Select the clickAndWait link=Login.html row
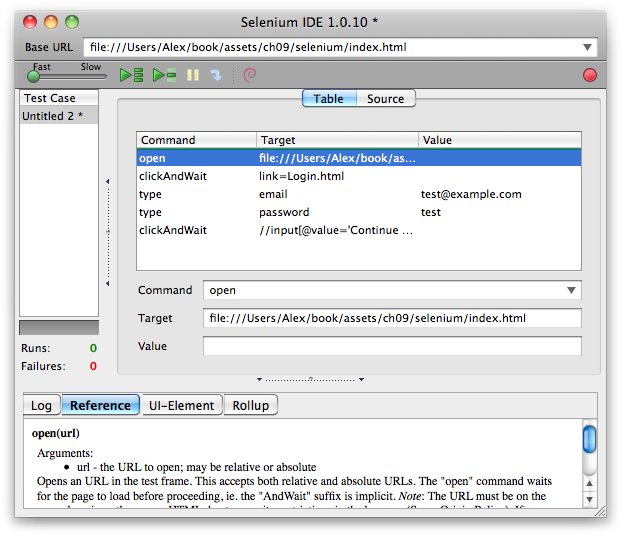 [x=359, y=176]
